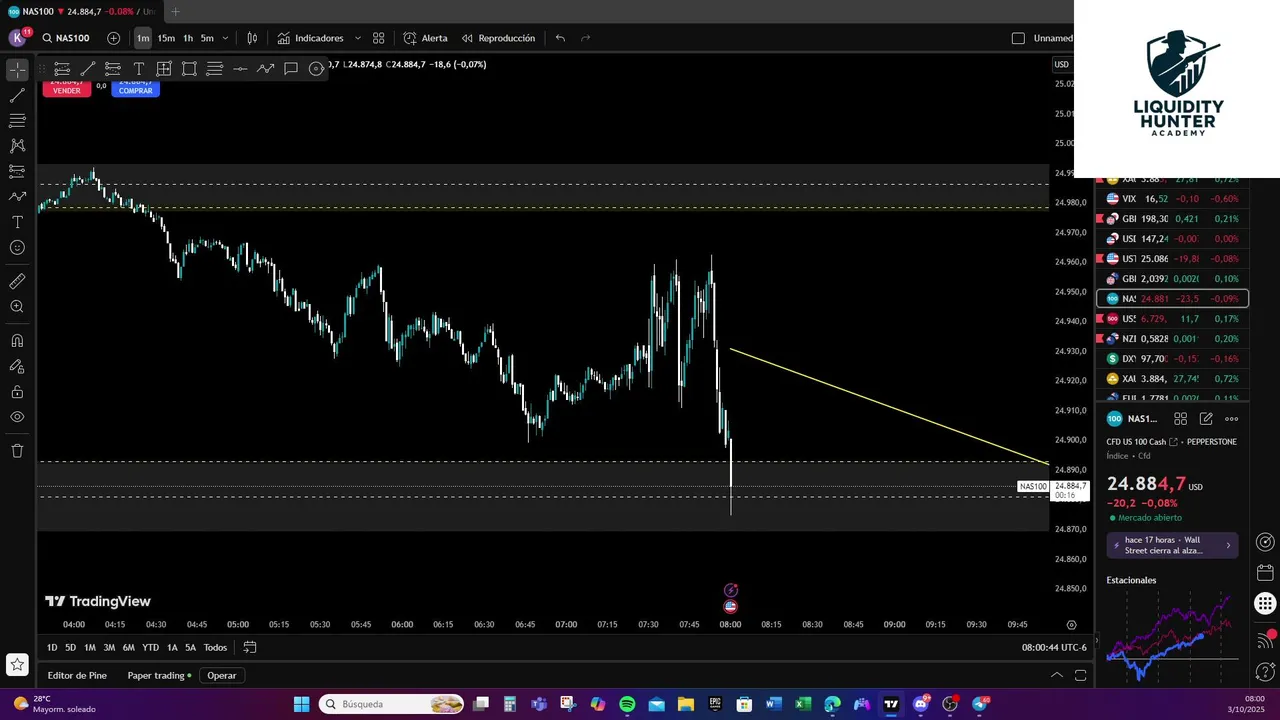Select the Todos date range
Viewport: 1280px width, 720px height.
pos(215,647)
